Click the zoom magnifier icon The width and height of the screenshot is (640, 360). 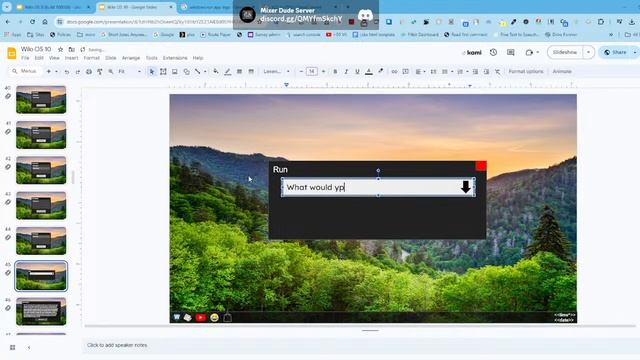[x=111, y=71]
